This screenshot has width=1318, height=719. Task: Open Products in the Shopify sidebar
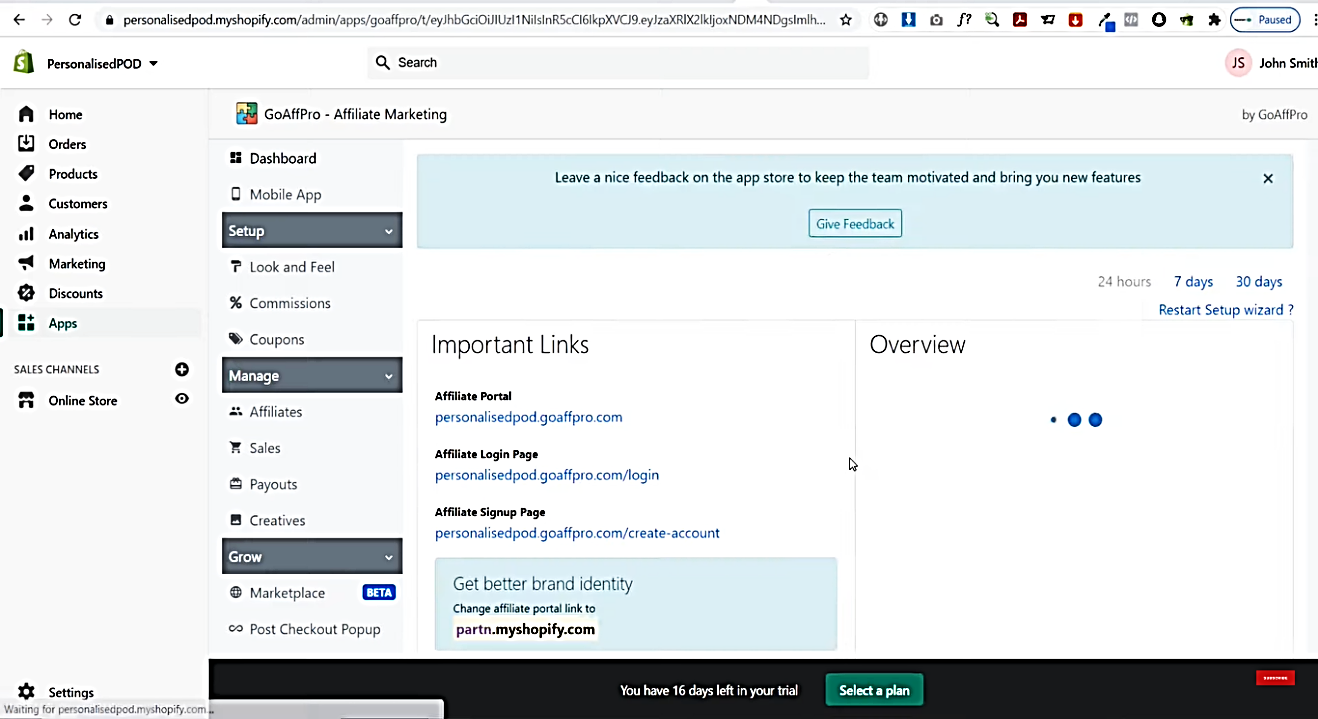tap(73, 174)
